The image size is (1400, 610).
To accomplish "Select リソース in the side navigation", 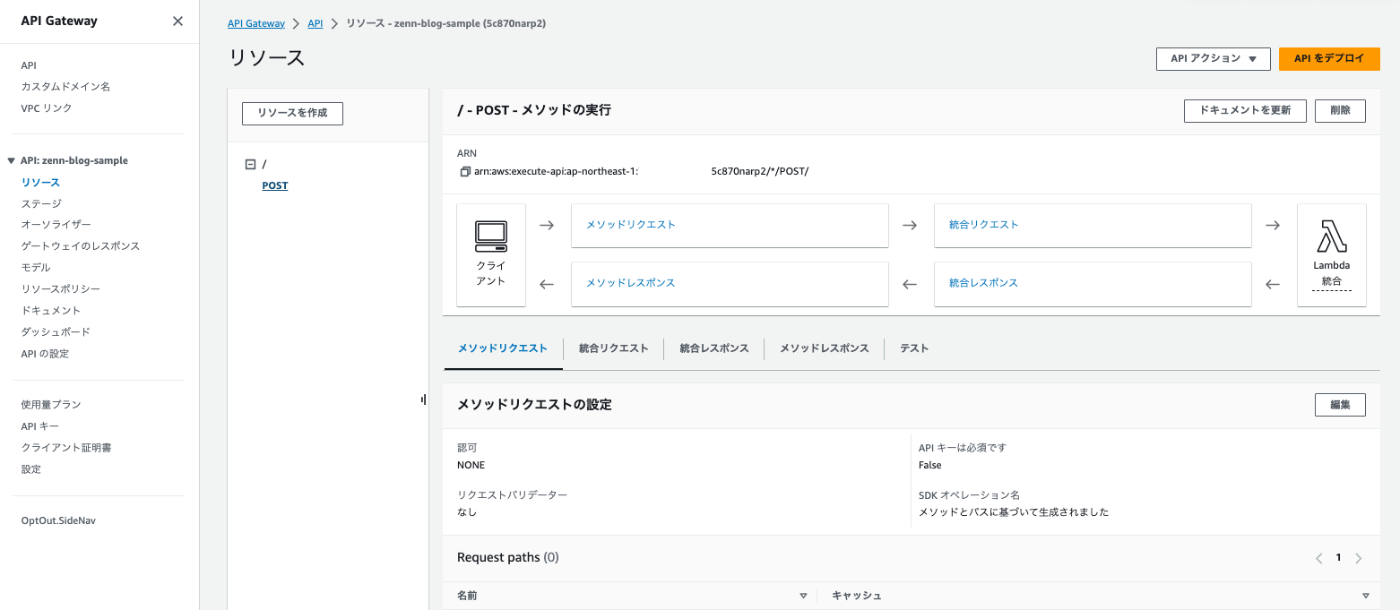I will pos(40,183).
